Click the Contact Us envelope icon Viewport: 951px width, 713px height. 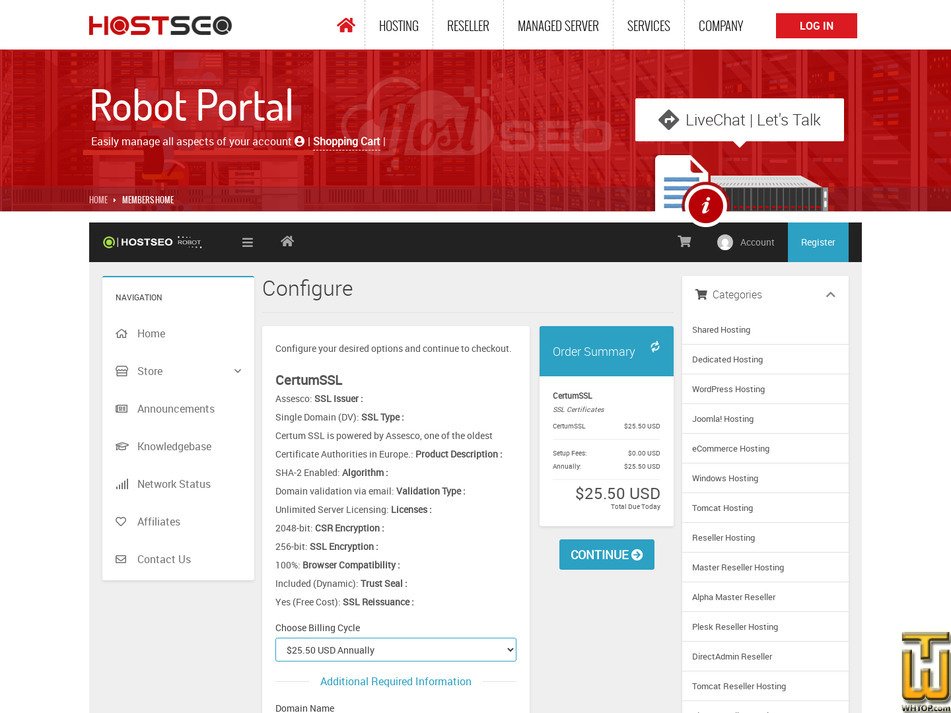coord(120,559)
